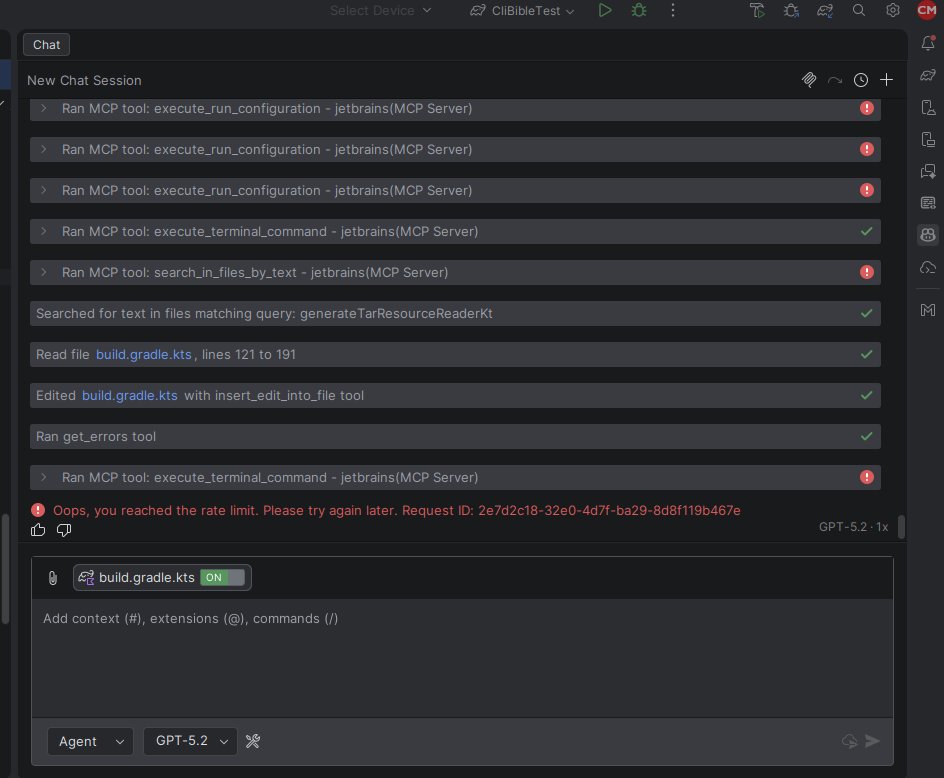Open the Select Device dropdown
Image resolution: width=944 pixels, height=778 pixels.
point(380,10)
